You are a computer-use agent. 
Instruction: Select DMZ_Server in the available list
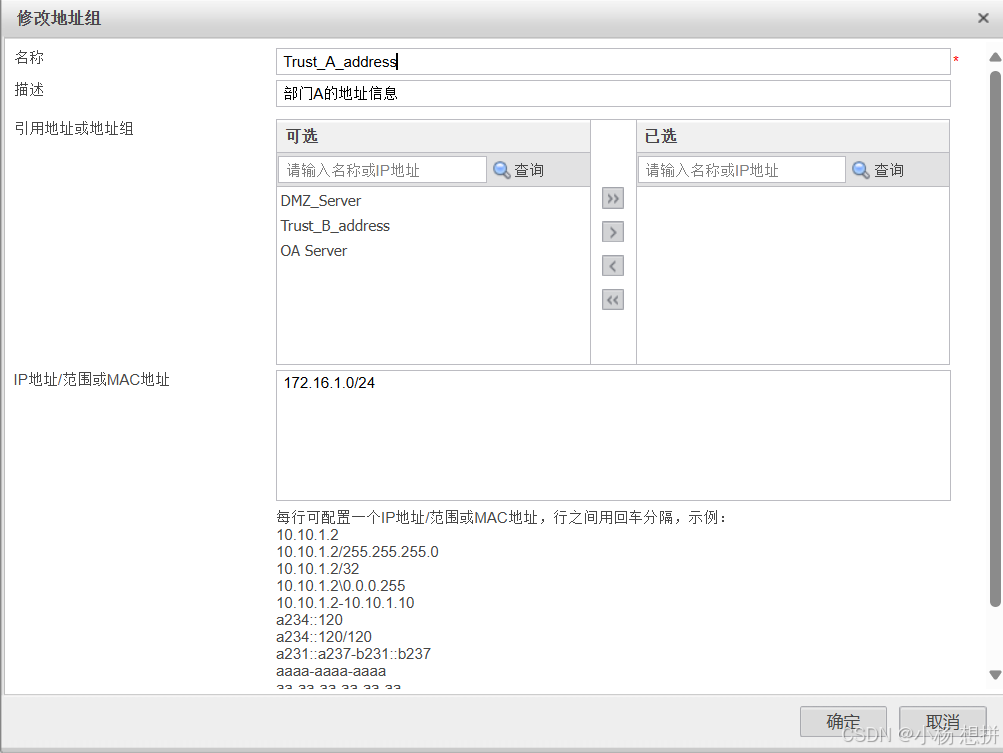coord(320,201)
